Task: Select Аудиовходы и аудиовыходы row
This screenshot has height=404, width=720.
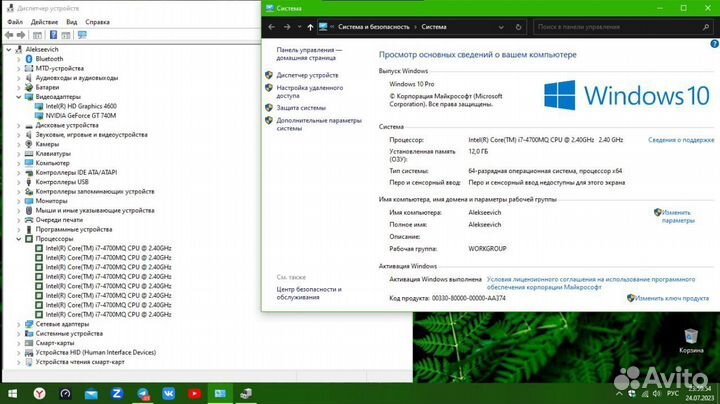Action: click(x=77, y=78)
